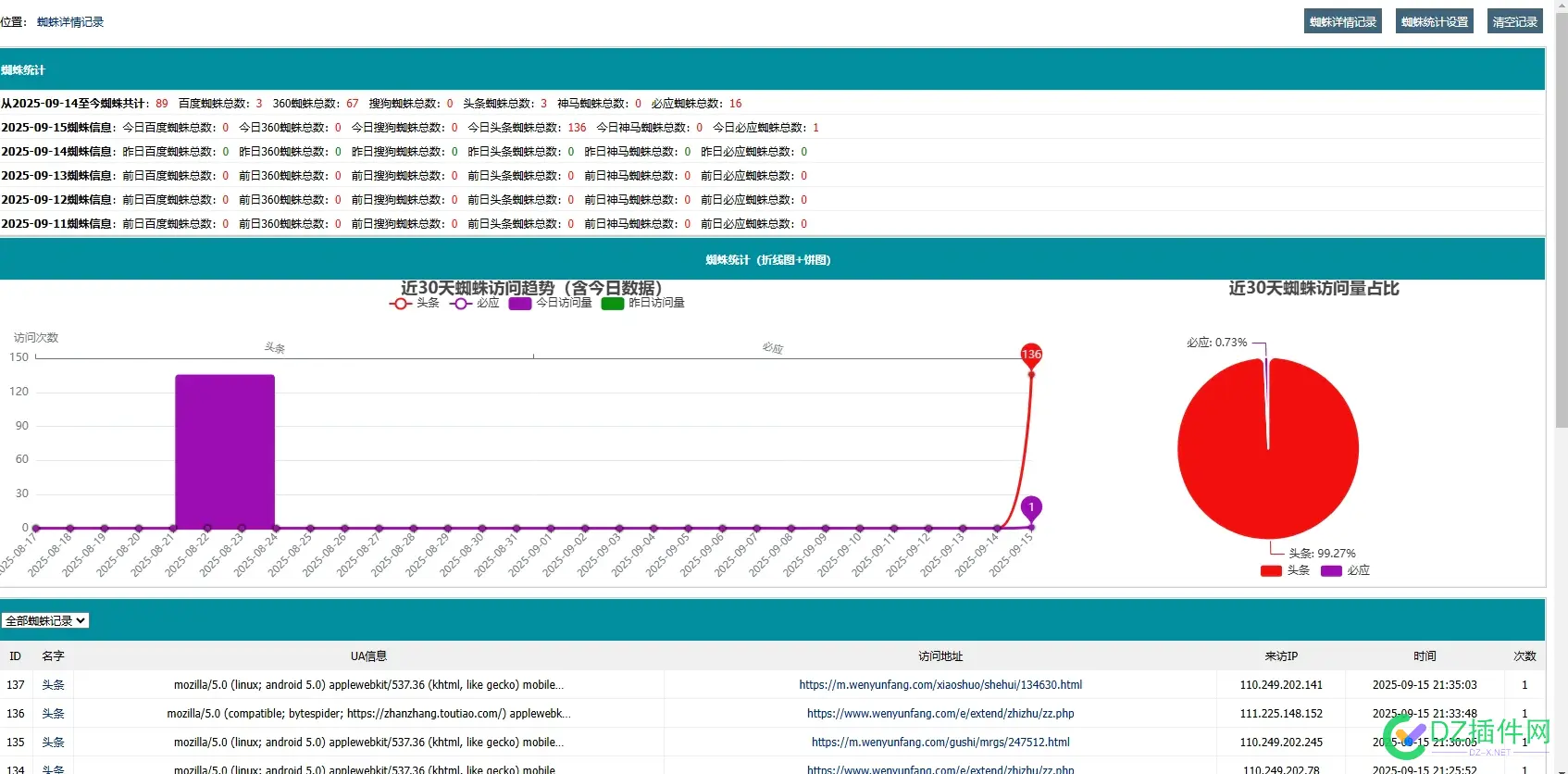Screen dimensions: 1568x774
Task: Open the xiaoshuo/shehui/134630.html visited URL
Action: [940, 685]
